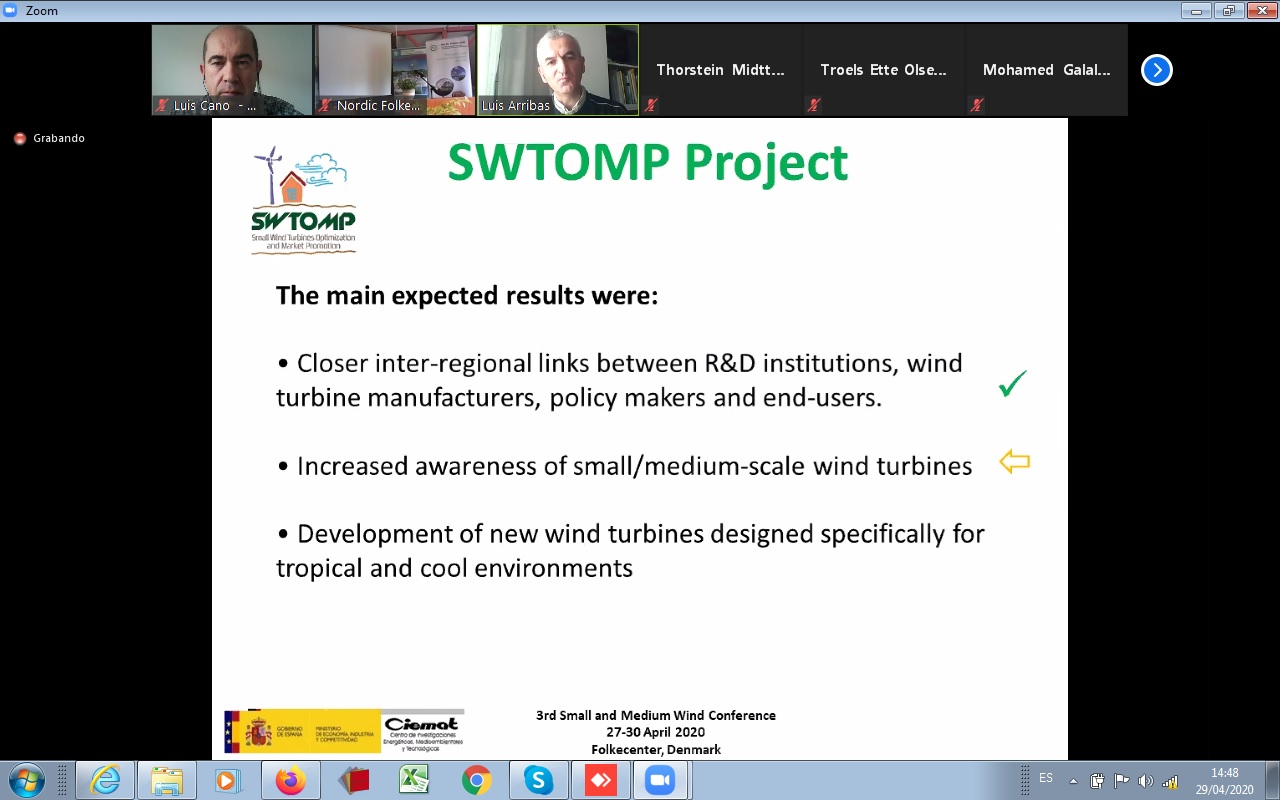Select Luis Arribas active speaker thumbnail
The width and height of the screenshot is (1280, 800).
click(558, 70)
